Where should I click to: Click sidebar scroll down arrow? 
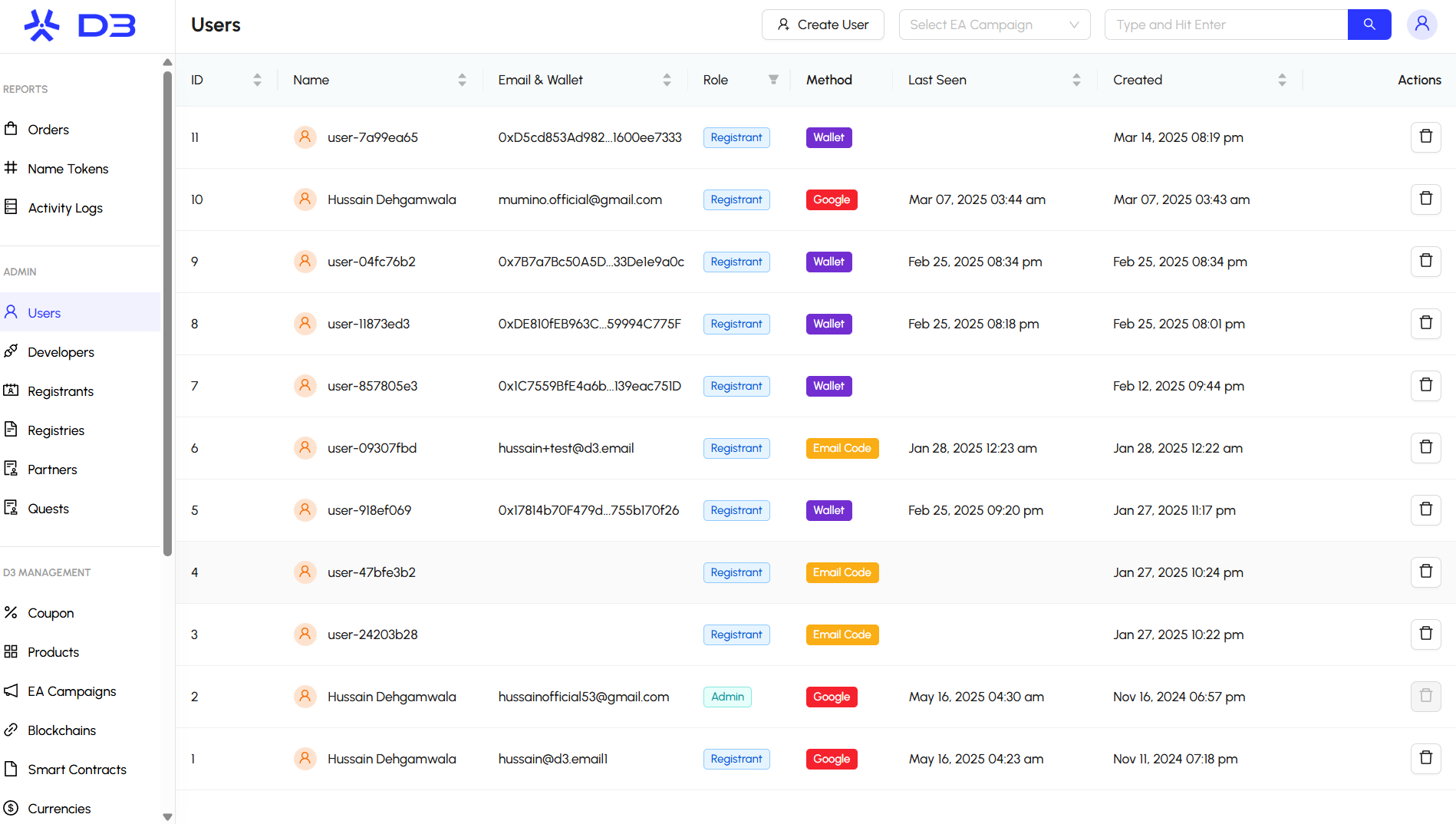pyautogui.click(x=167, y=817)
